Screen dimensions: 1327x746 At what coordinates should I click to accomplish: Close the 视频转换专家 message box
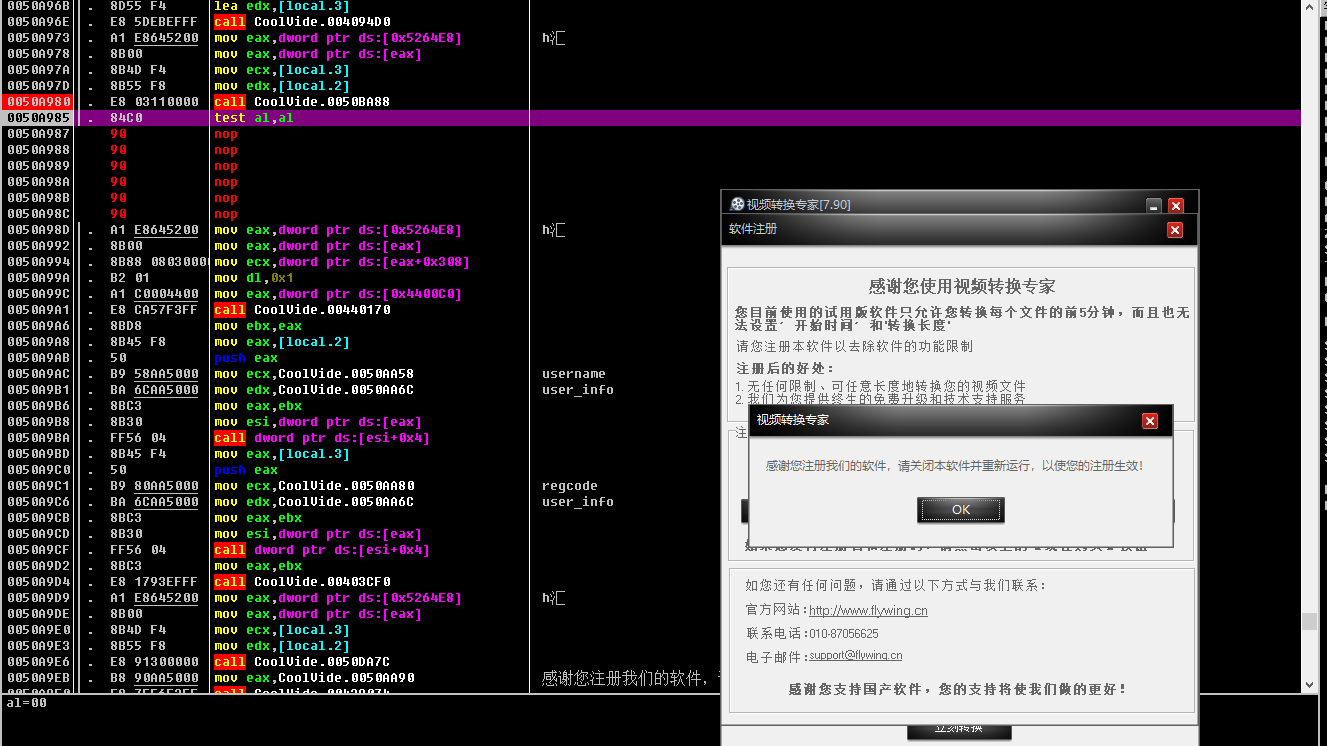point(1150,421)
